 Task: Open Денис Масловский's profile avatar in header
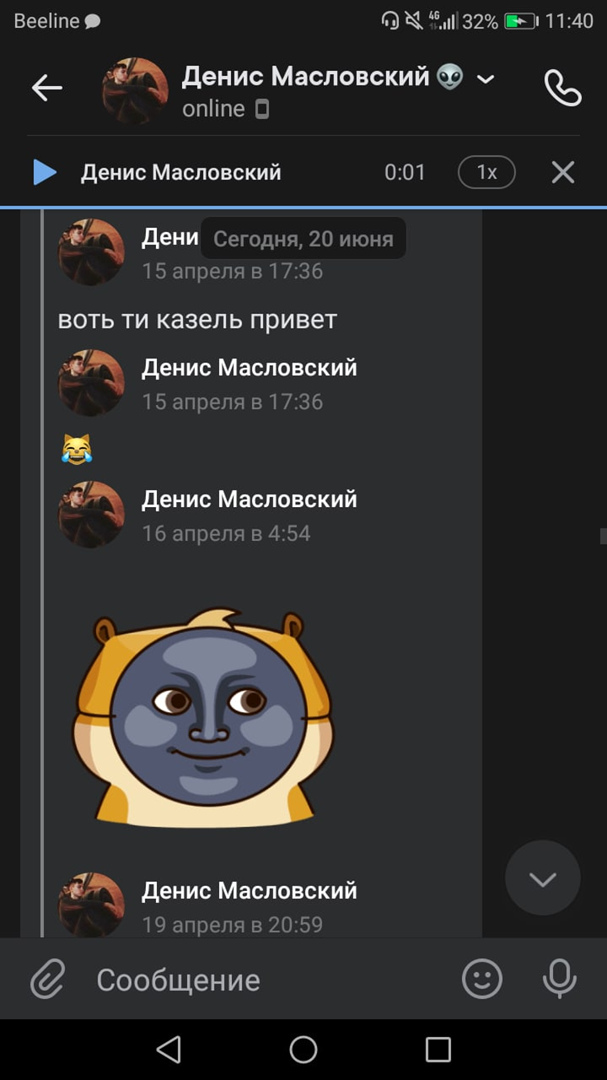tap(135, 90)
